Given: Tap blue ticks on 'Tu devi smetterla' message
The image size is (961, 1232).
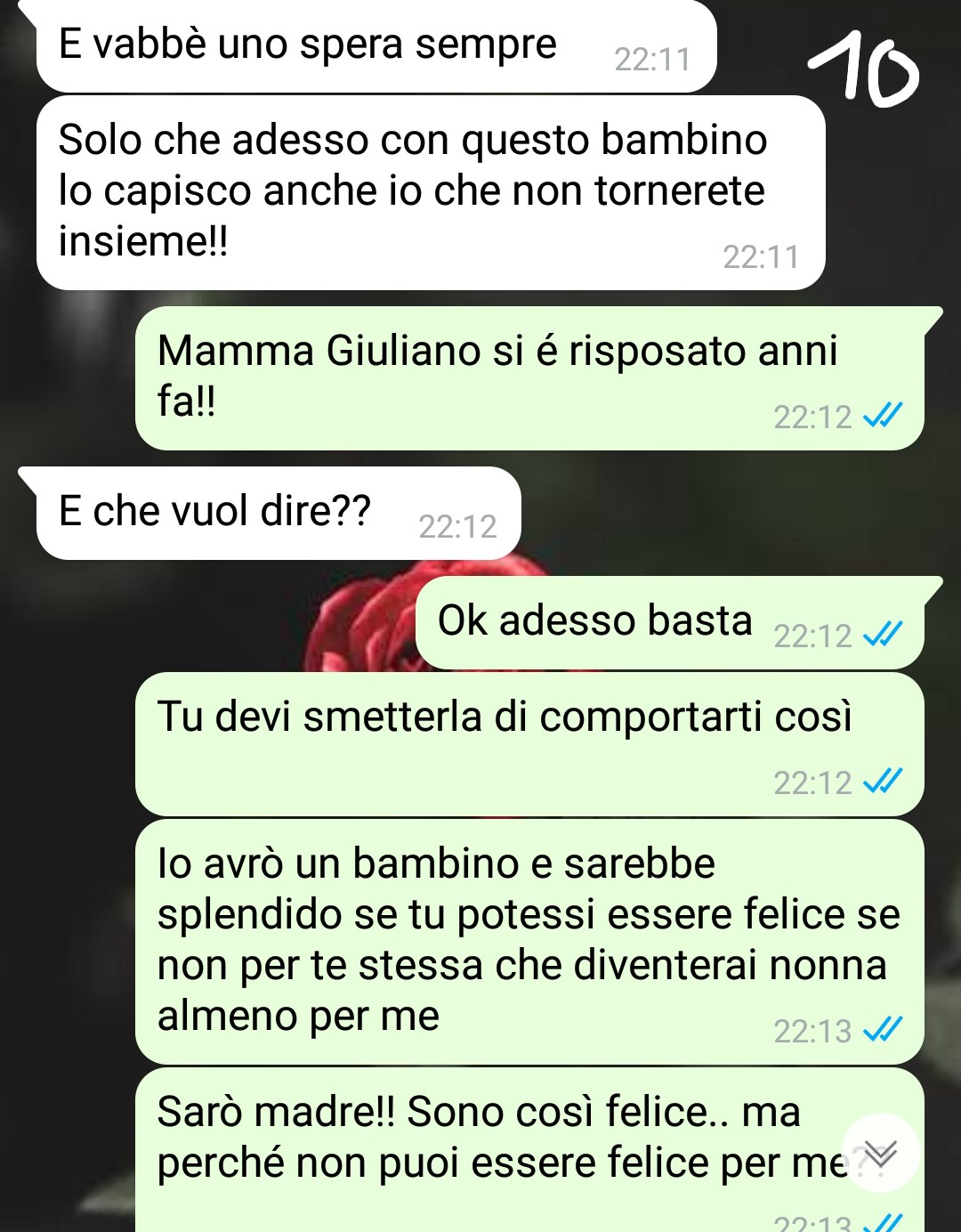Looking at the screenshot, I should (884, 781).
